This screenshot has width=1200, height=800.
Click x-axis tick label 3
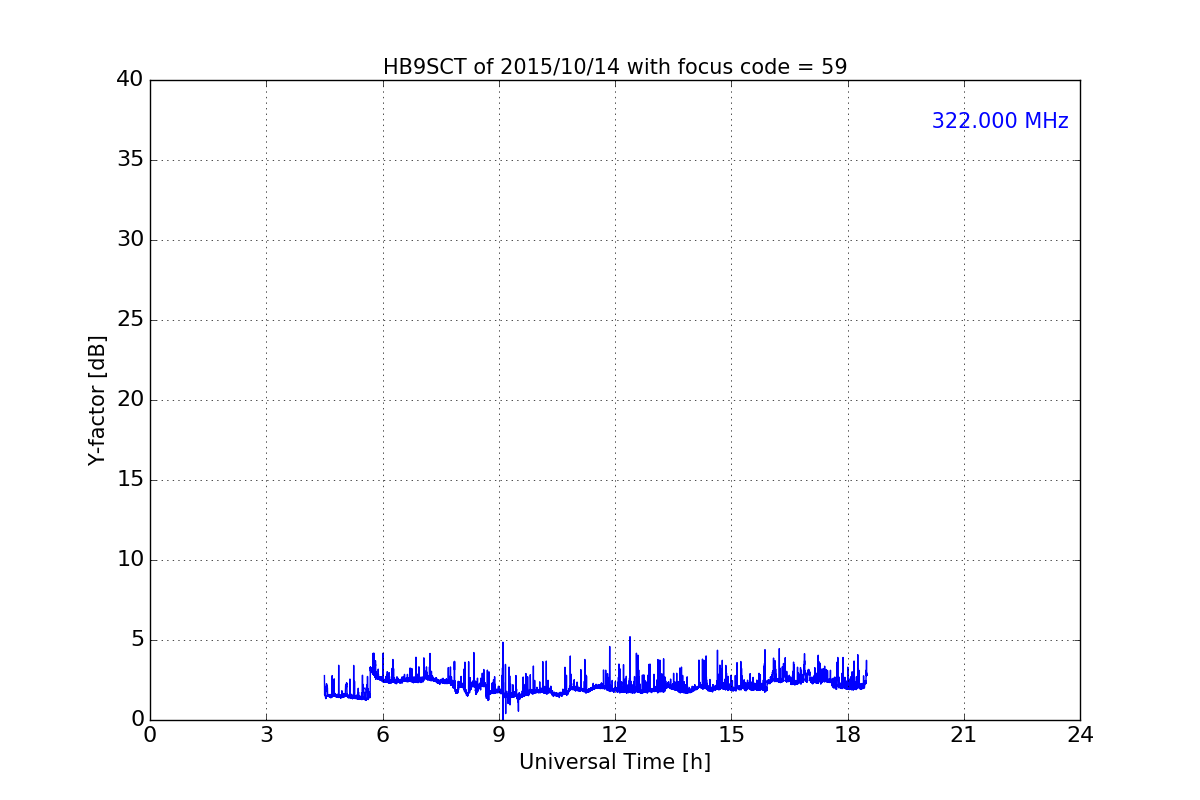click(x=266, y=735)
